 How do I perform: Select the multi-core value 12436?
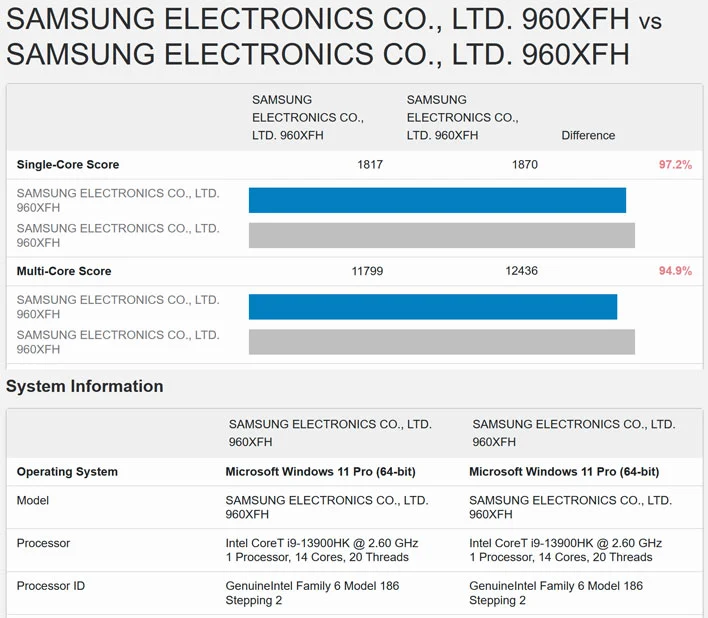[x=522, y=271]
